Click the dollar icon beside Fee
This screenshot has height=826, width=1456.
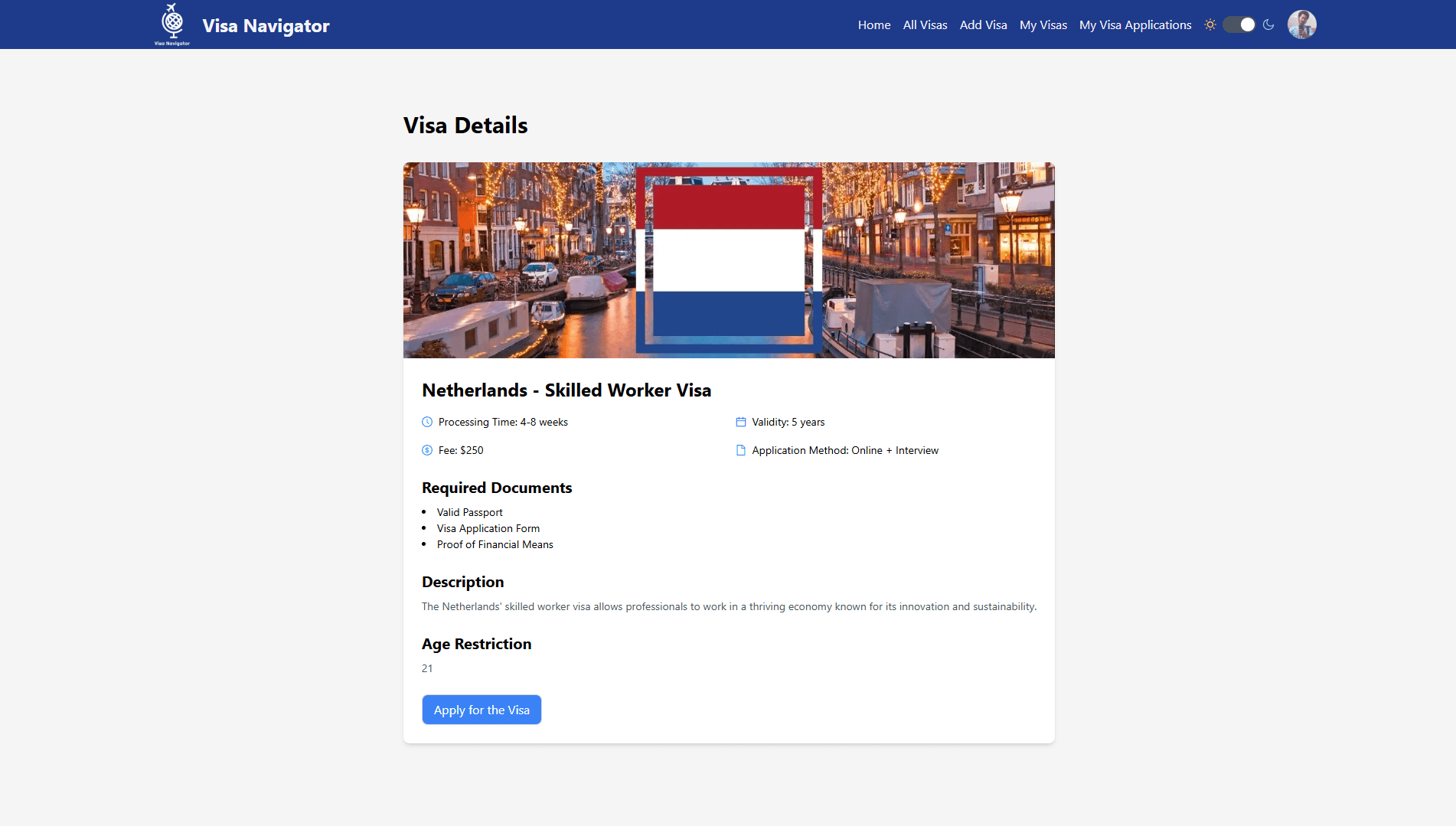427,450
